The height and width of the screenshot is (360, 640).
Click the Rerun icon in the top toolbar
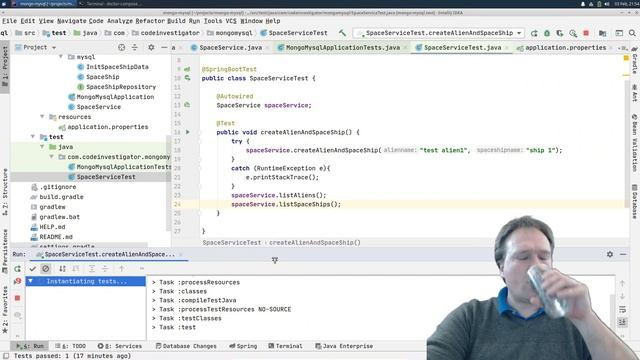pyautogui.click(x=534, y=33)
